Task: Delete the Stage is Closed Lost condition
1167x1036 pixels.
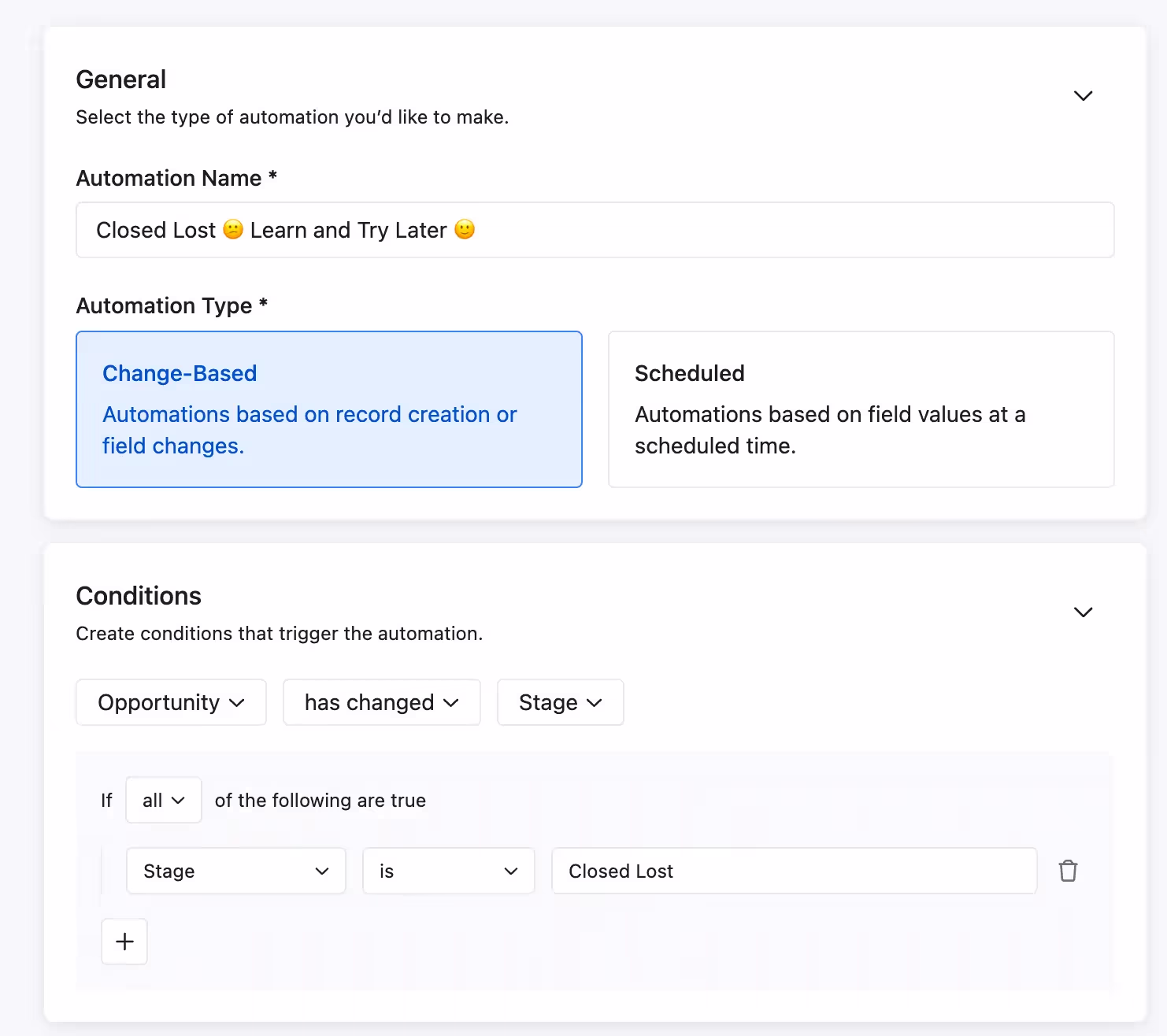Action: 1068,871
